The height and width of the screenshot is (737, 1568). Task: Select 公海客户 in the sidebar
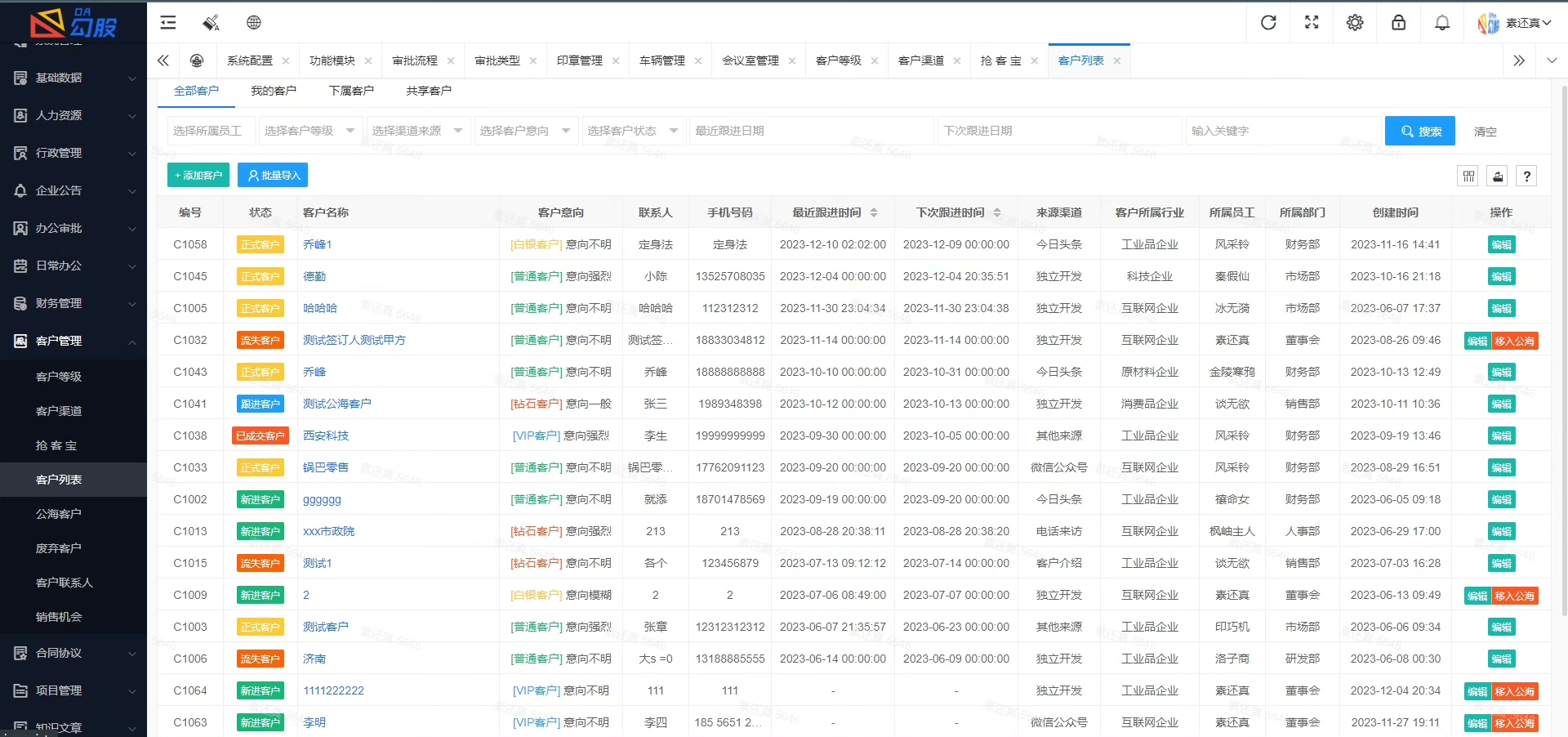click(59, 514)
